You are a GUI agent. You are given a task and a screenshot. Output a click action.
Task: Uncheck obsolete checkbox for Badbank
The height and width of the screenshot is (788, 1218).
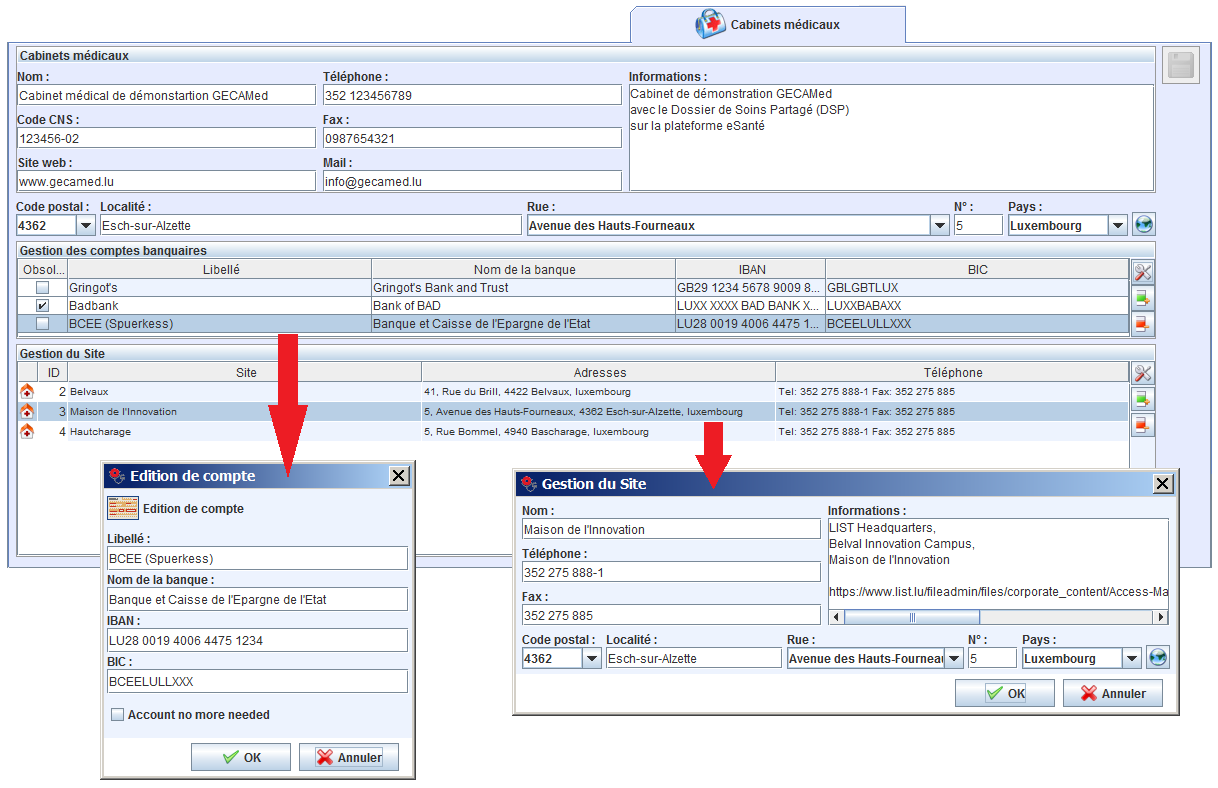coord(42,306)
